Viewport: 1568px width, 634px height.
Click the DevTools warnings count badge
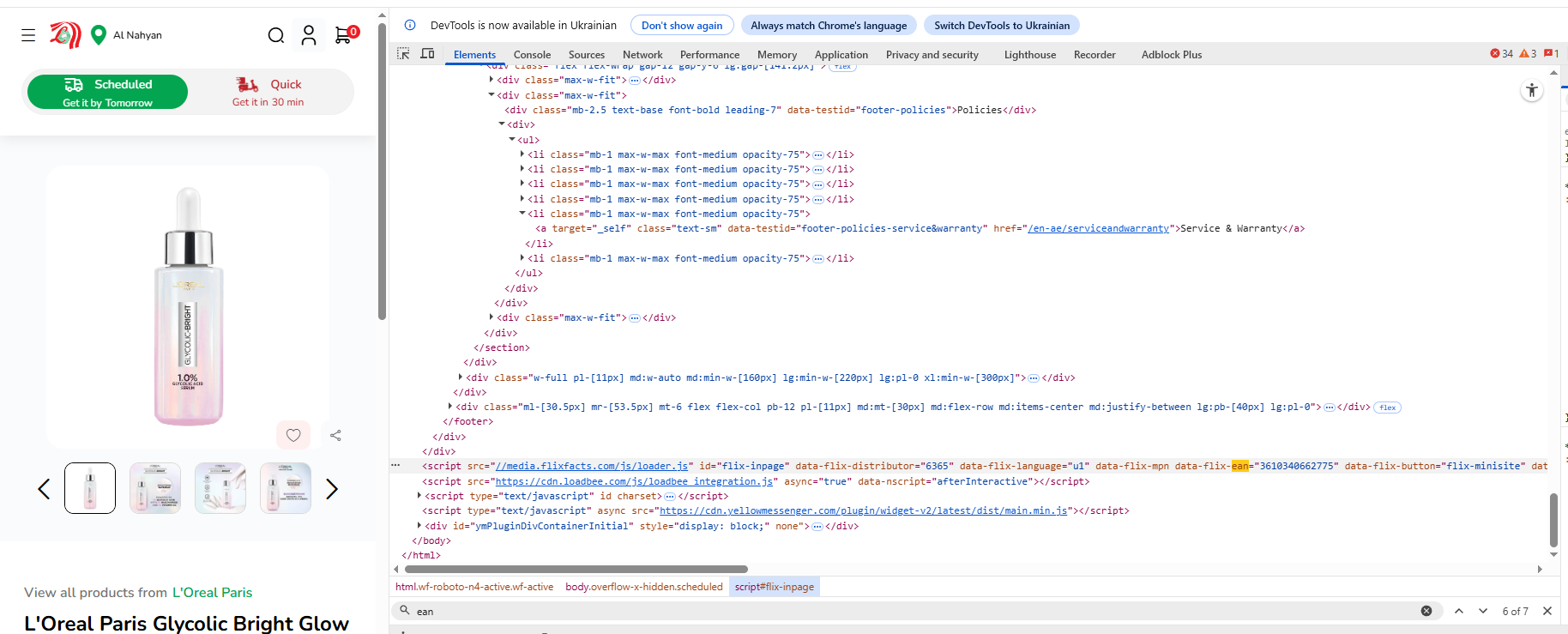[1528, 53]
